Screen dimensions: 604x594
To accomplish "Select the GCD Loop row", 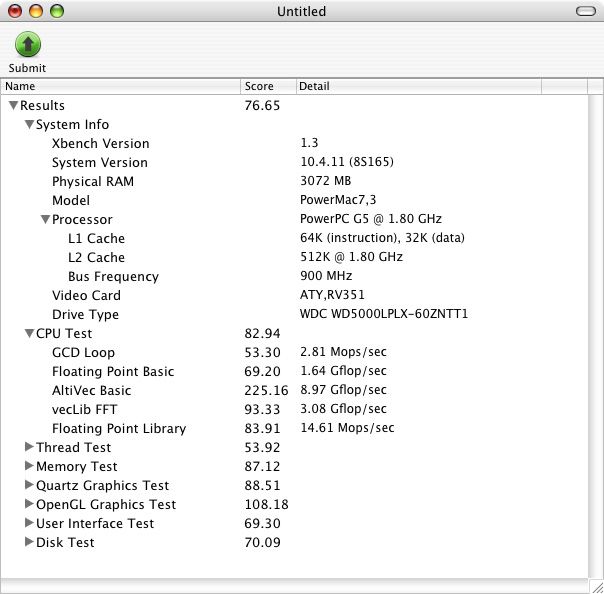I will point(295,352).
